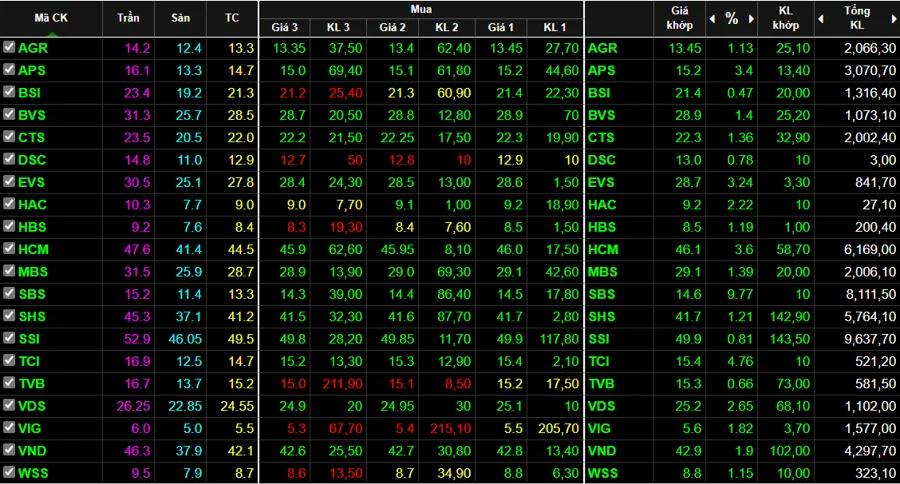The width and height of the screenshot is (900, 484).
Task: Open the SHS ticker in right-side column
Action: tap(602, 316)
